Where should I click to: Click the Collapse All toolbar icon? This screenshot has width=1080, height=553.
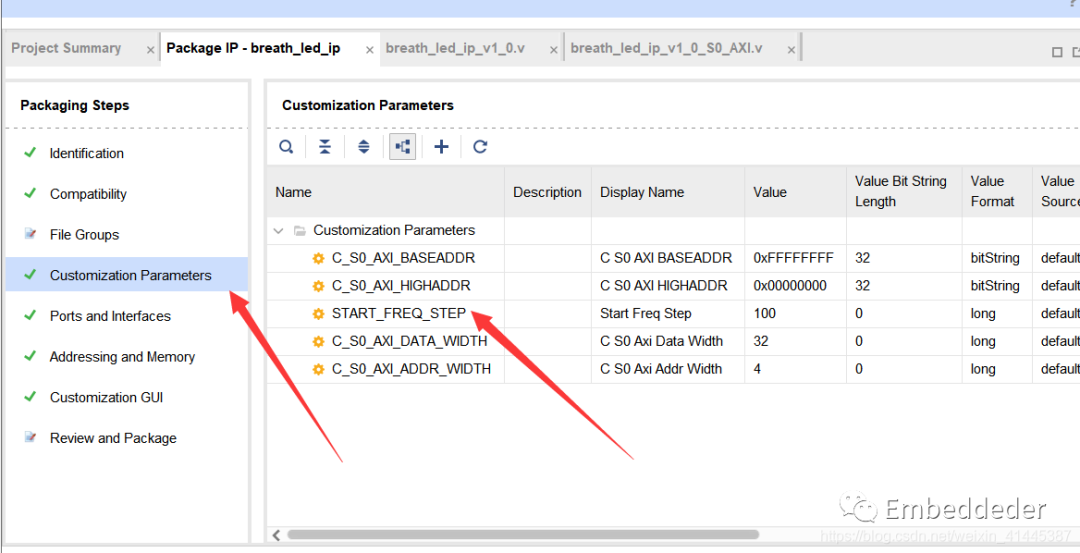[325, 147]
